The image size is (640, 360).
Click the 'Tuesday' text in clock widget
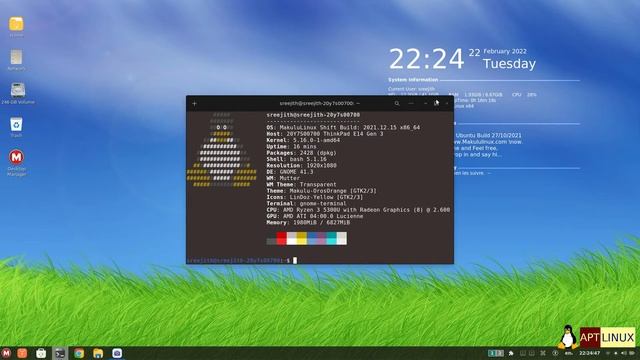pyautogui.click(x=509, y=64)
